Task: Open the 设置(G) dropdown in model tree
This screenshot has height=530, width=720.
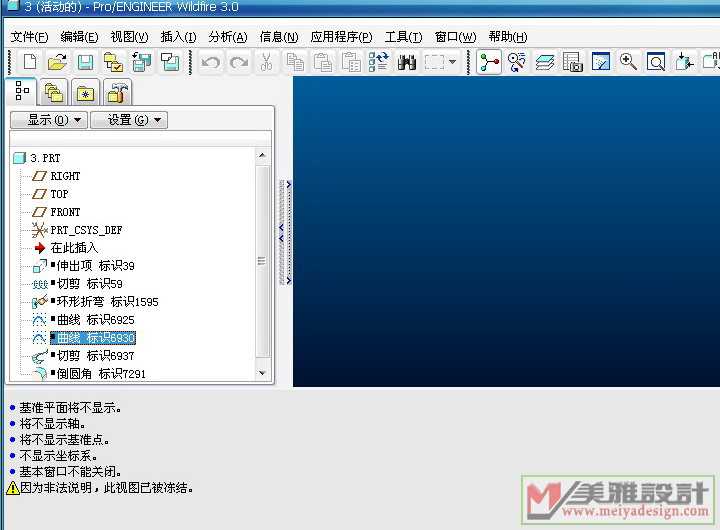Action: tap(129, 120)
